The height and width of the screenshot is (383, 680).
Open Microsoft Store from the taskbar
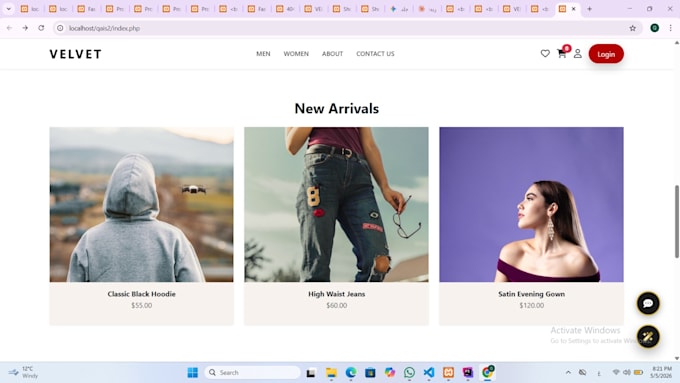point(370,373)
